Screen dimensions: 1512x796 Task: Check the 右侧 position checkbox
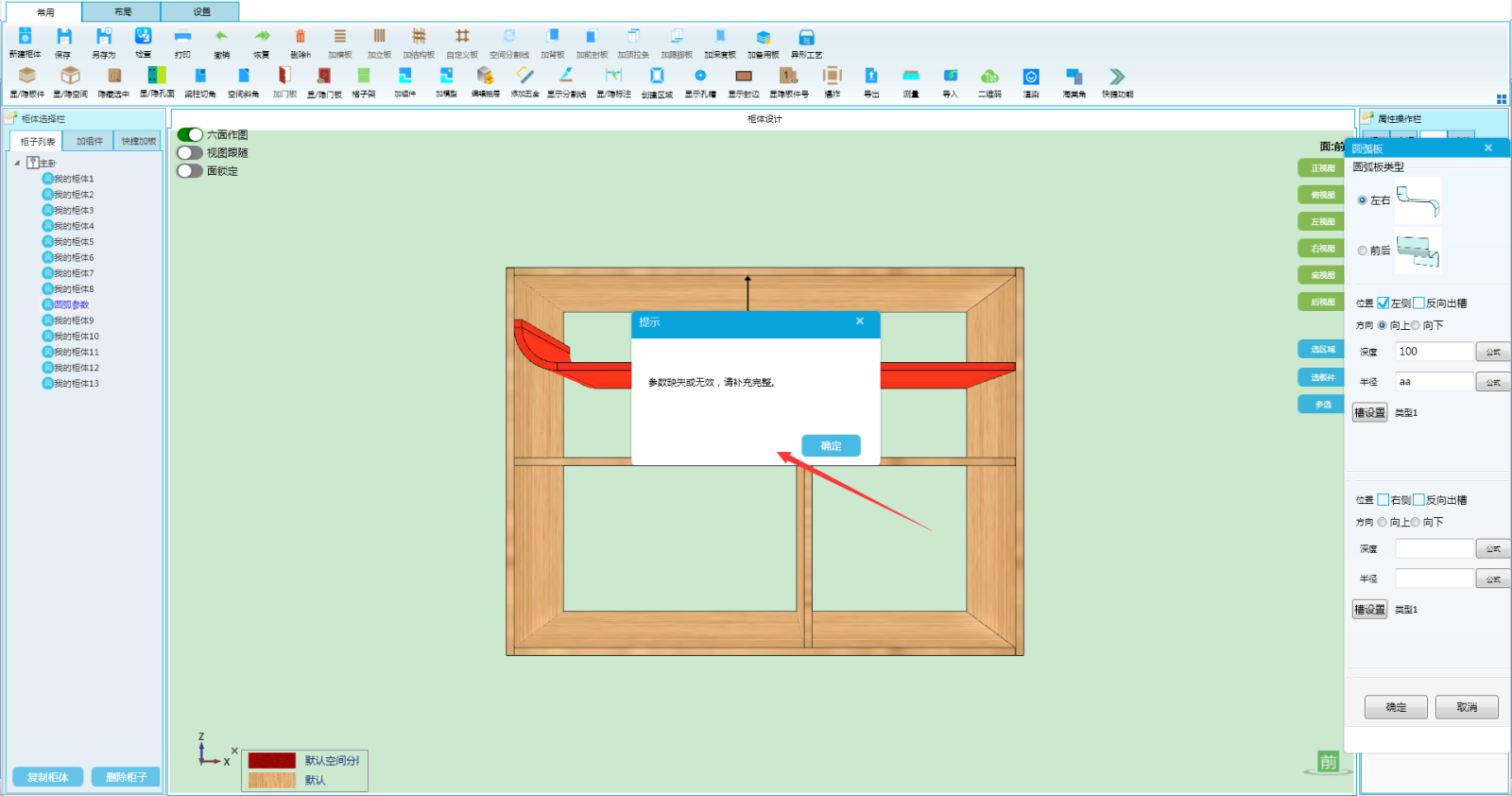[1383, 500]
